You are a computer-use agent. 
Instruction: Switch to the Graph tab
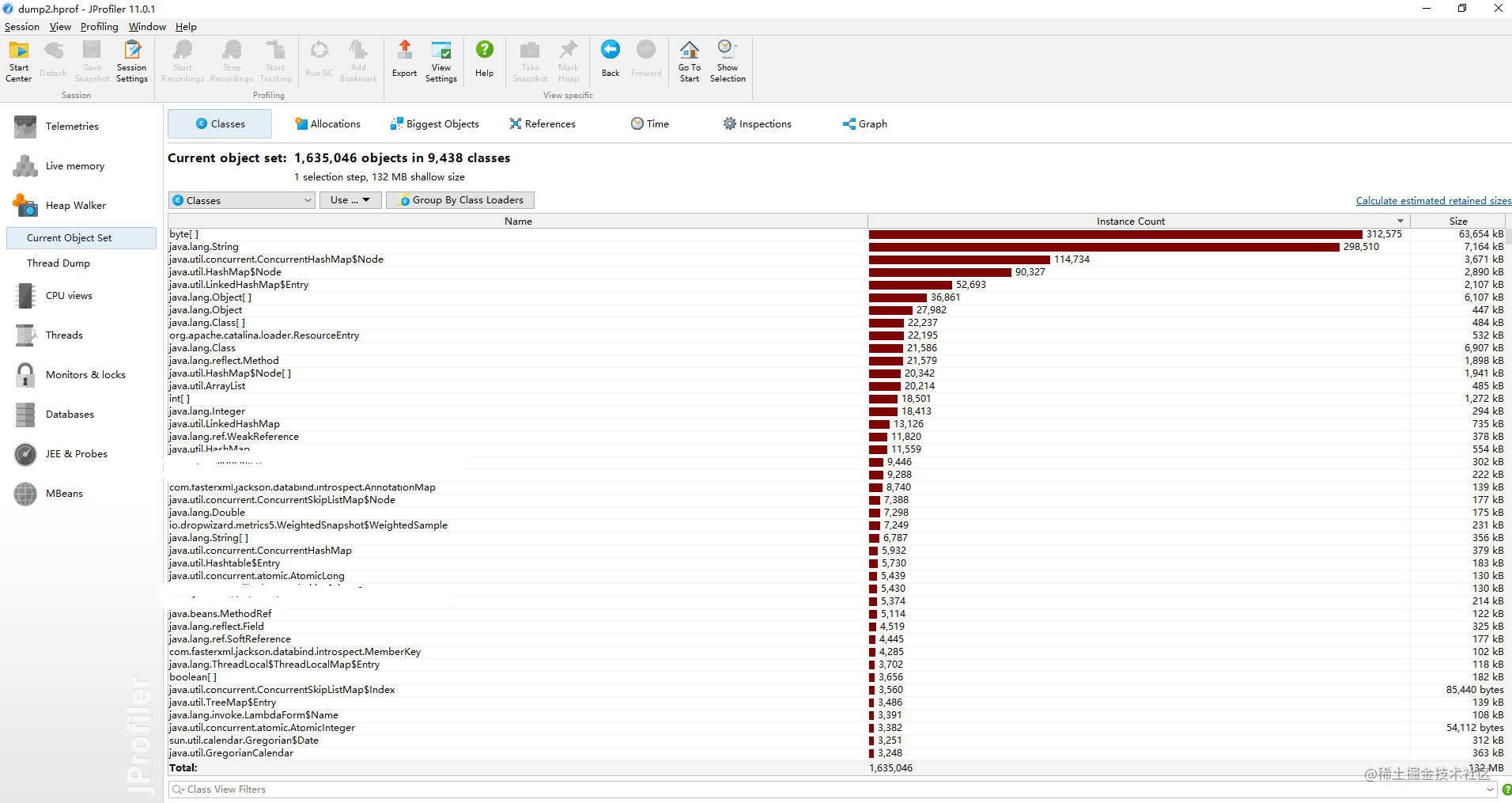pos(865,124)
